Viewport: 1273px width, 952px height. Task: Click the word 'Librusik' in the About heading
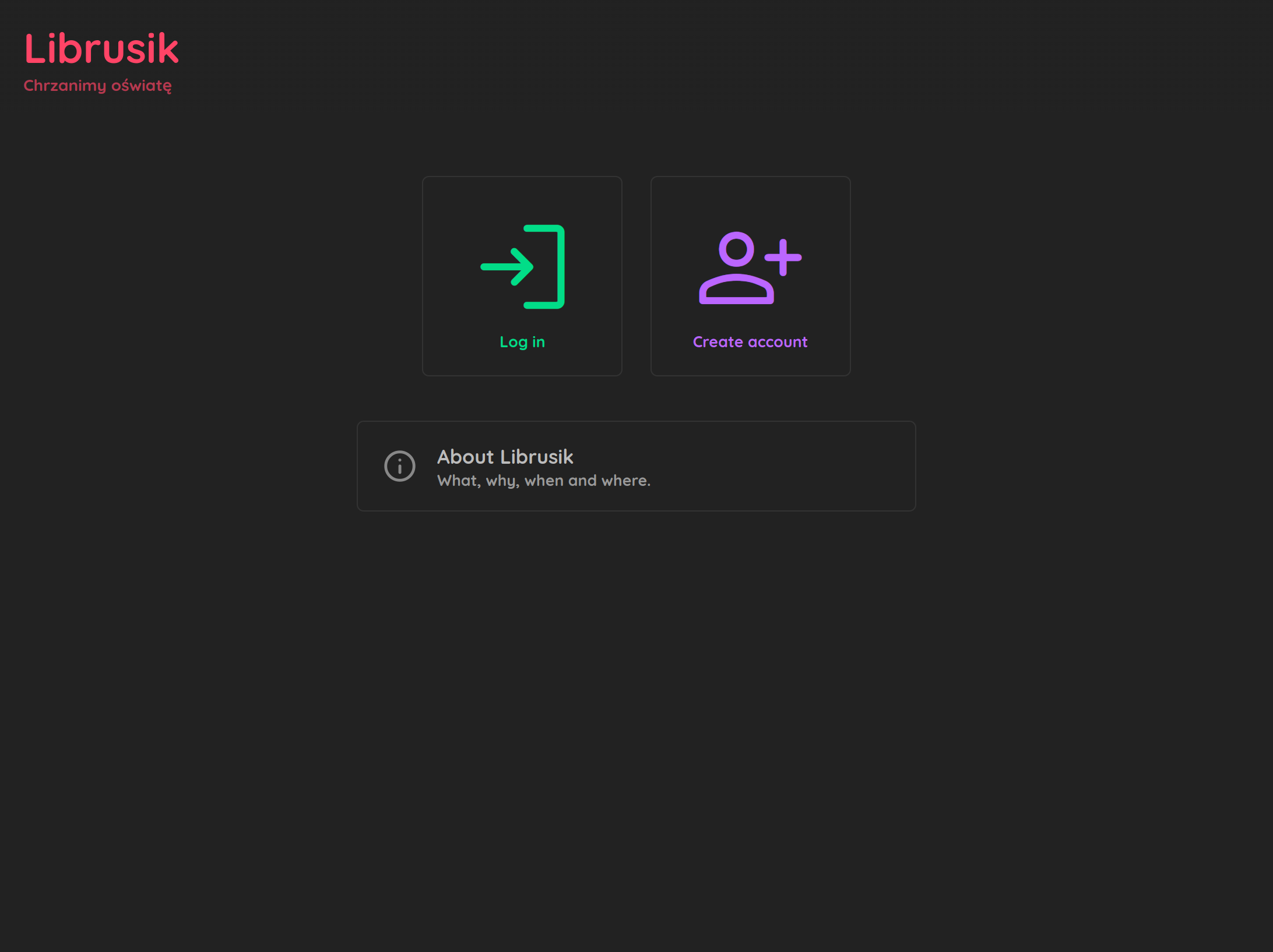(536, 457)
